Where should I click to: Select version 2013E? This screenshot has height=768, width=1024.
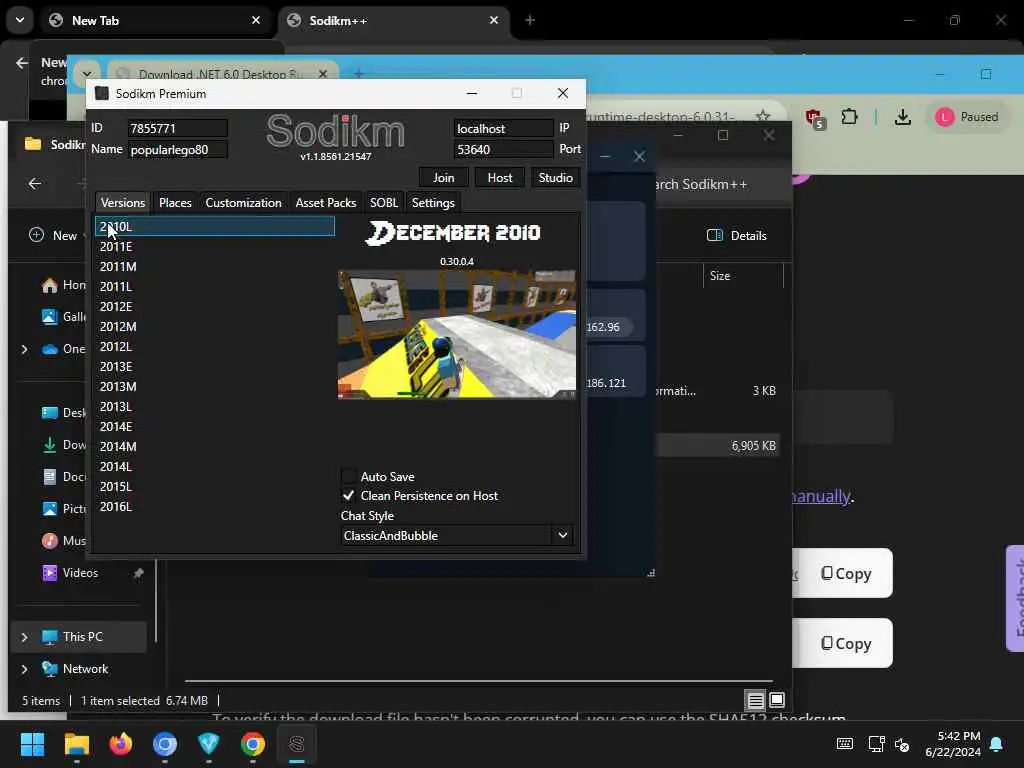click(215, 366)
